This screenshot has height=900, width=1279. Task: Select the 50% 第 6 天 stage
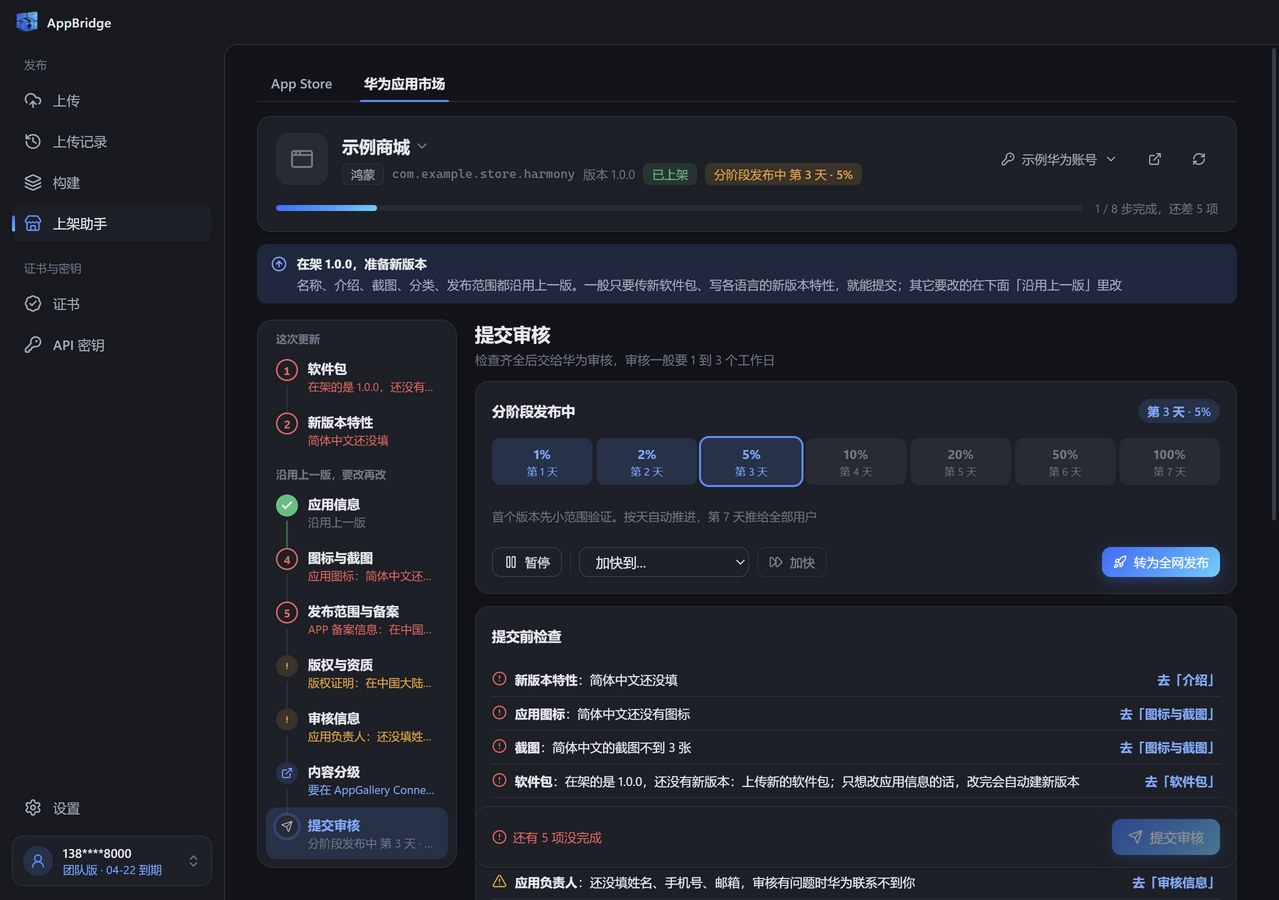pyautogui.click(x=1065, y=462)
